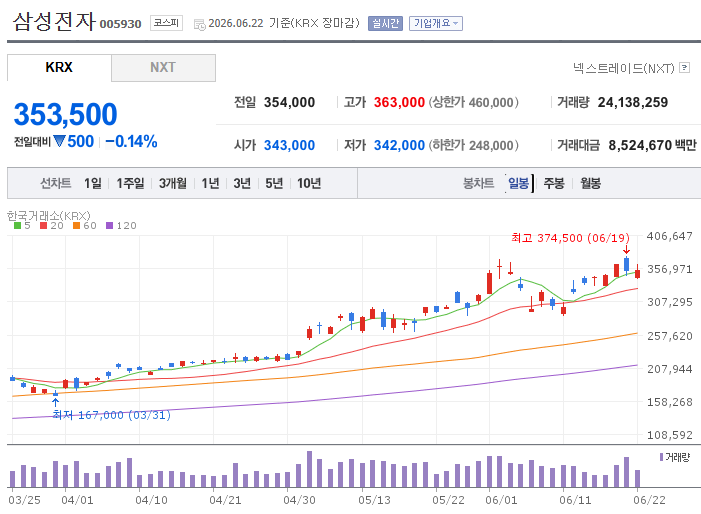The width and height of the screenshot is (701, 514).
Task: Select the 1년 line chart period
Action: [x=210, y=183]
